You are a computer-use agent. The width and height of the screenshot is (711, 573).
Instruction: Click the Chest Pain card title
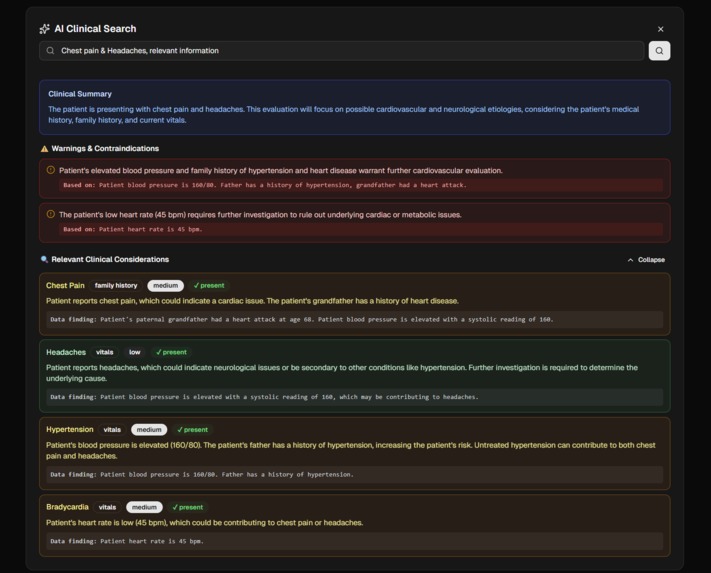pyautogui.click(x=65, y=286)
